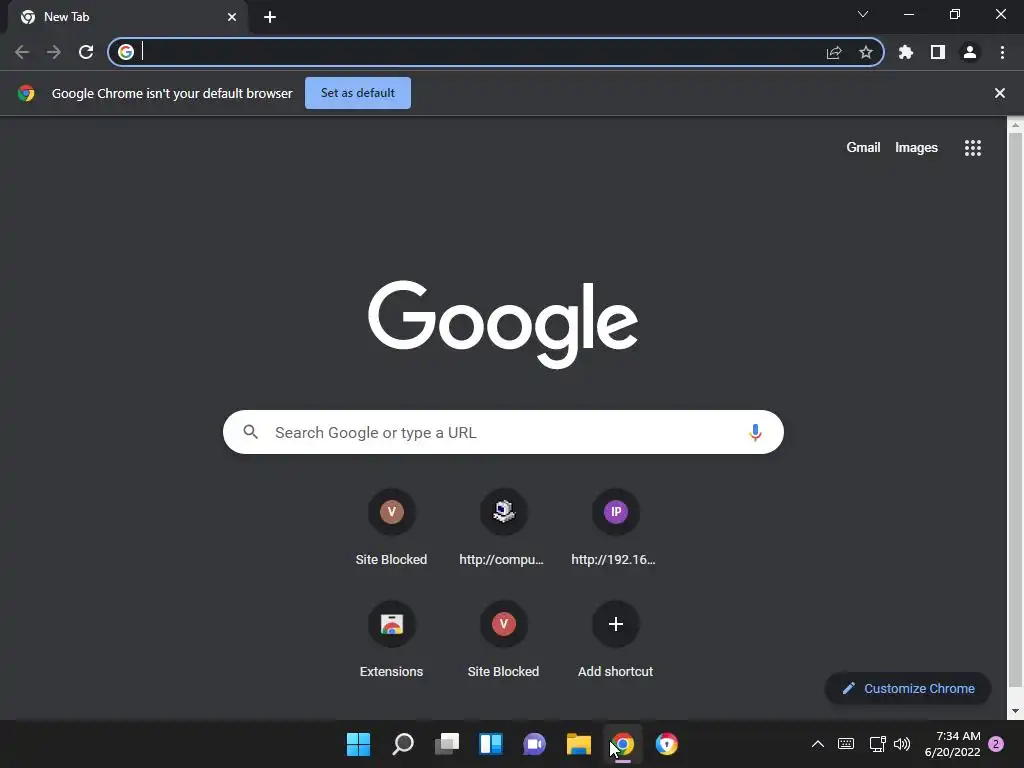Close the New Tab tab
Image resolution: width=1024 pixels, height=768 pixels.
pos(232,17)
